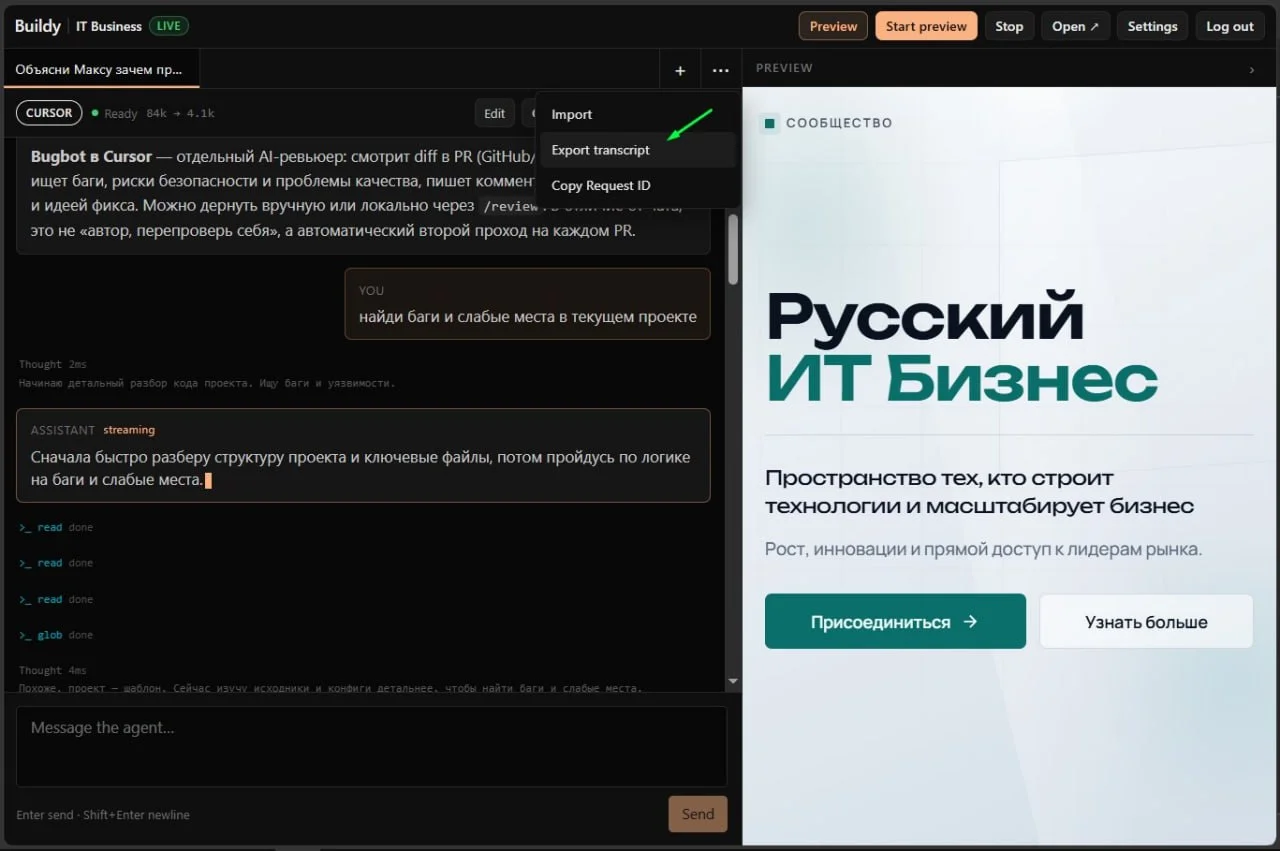Click the CURSOR agent badge
Image resolution: width=1280 pixels, height=851 pixels.
coord(49,113)
